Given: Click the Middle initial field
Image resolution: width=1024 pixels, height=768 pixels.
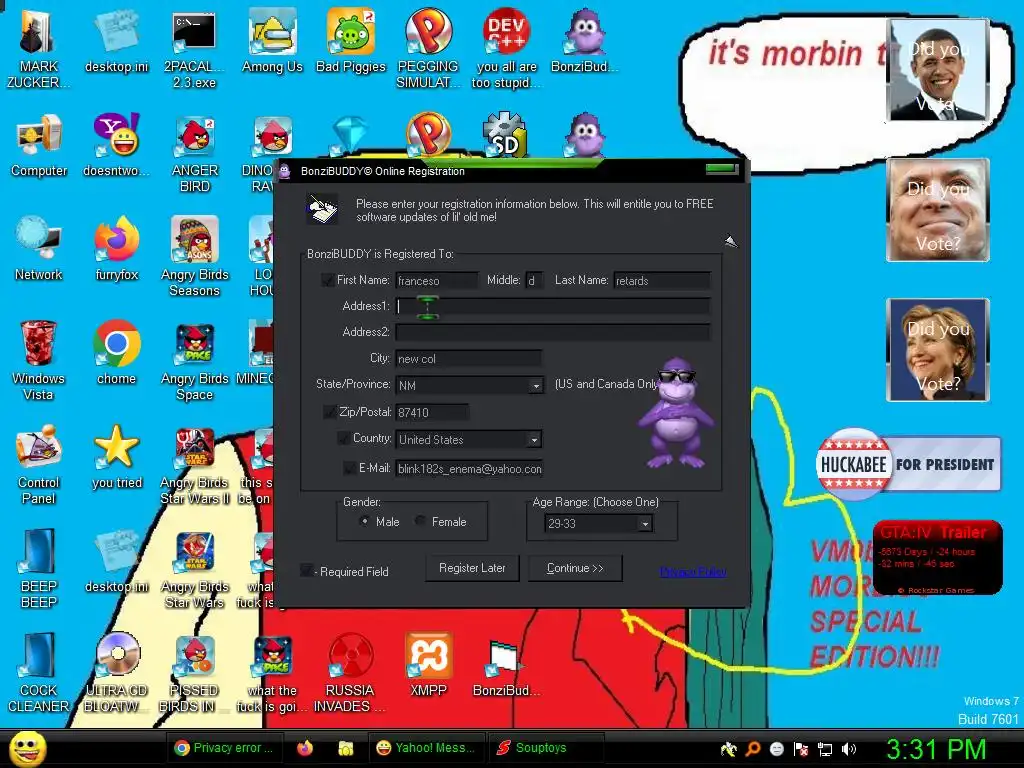Looking at the screenshot, I should click(534, 281).
